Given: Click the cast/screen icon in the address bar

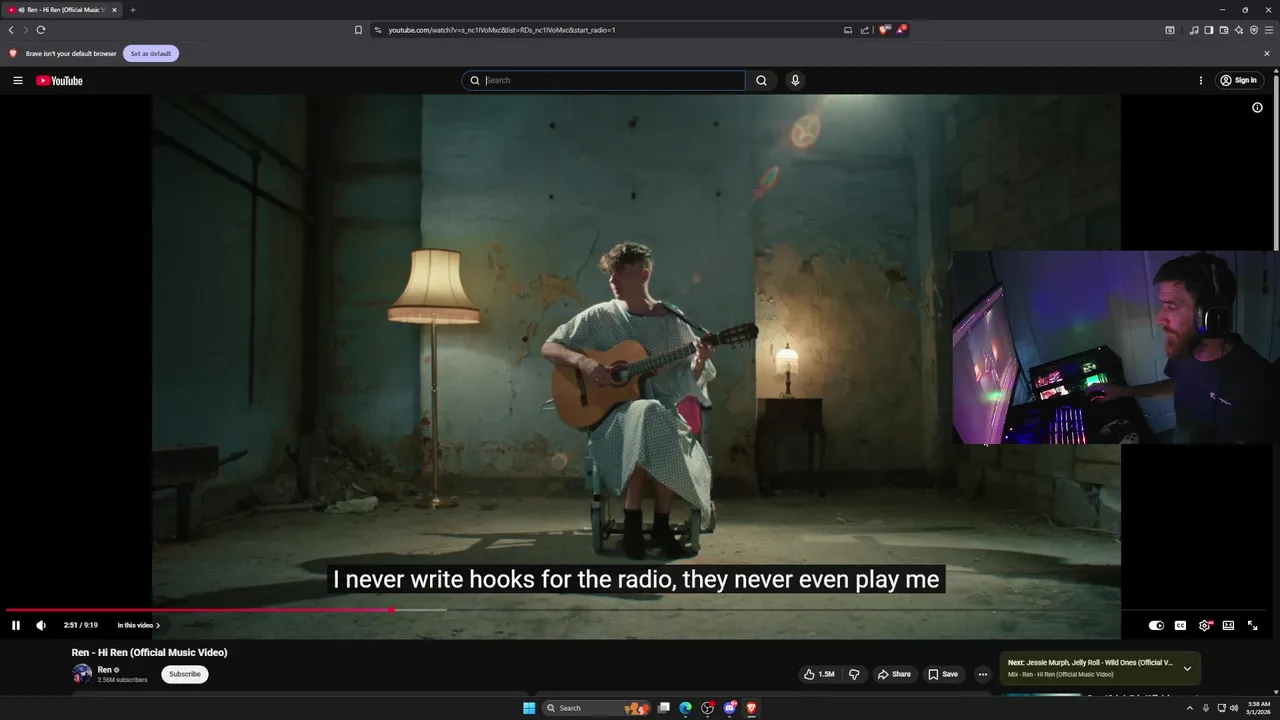Looking at the screenshot, I should pyautogui.click(x=848, y=30).
